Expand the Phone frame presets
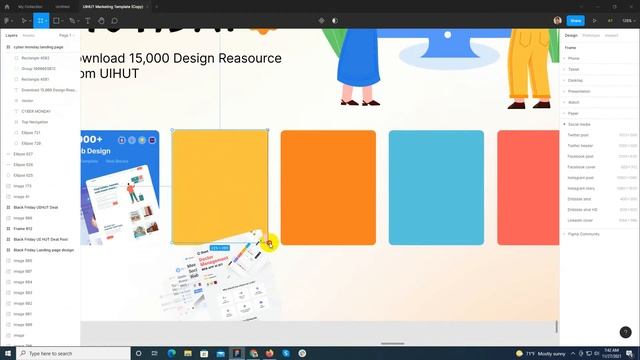The width and height of the screenshot is (640, 360). pyautogui.click(x=573, y=58)
